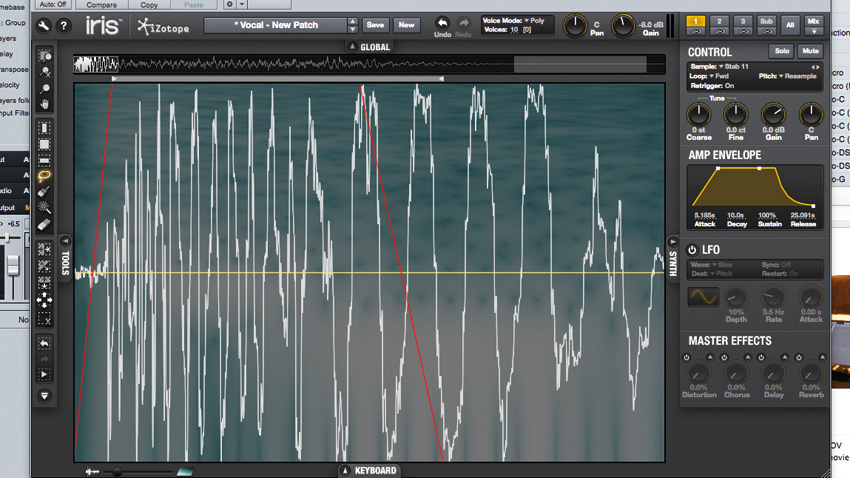
Task: Click the waveform overview strip at top
Action: click(x=369, y=64)
